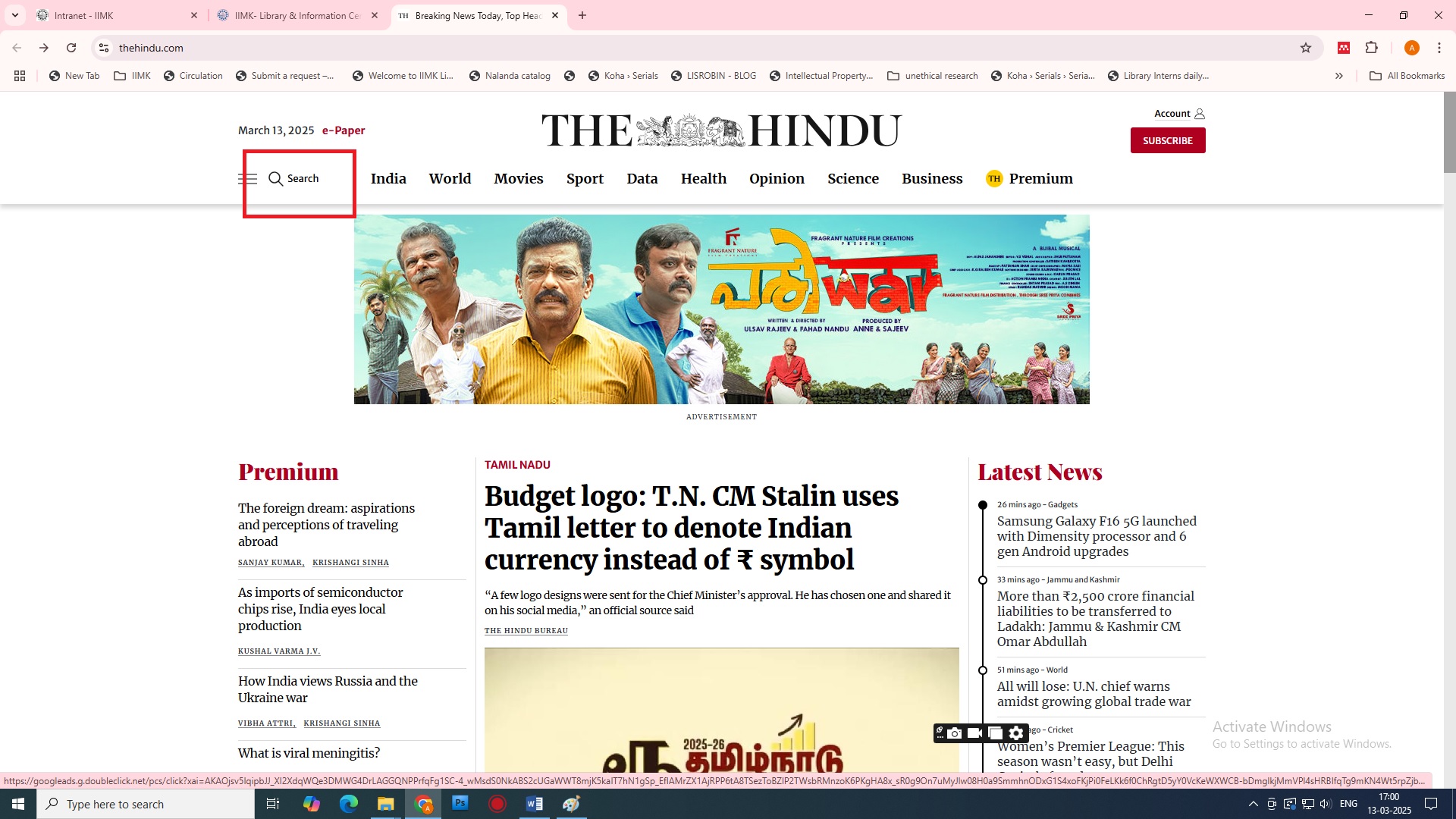Open Photoshop from the taskbar
This screenshot has height=819, width=1456.
[460, 804]
